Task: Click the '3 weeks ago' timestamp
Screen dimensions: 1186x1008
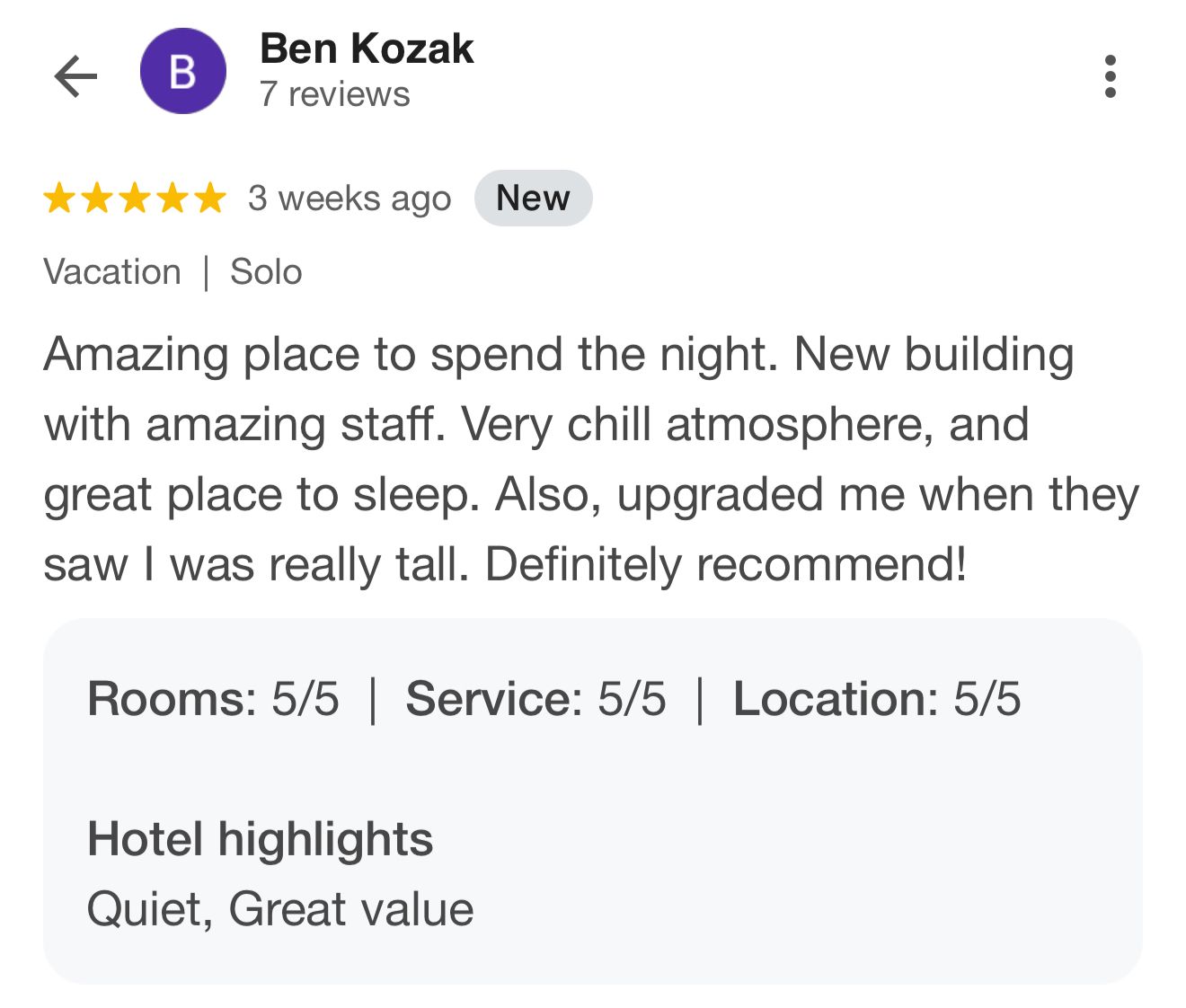Action: [350, 199]
